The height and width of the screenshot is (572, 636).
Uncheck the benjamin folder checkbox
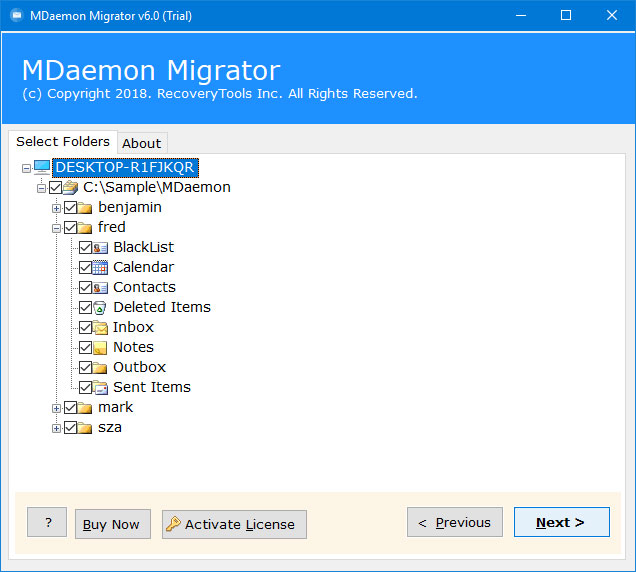pyautogui.click(x=71, y=208)
